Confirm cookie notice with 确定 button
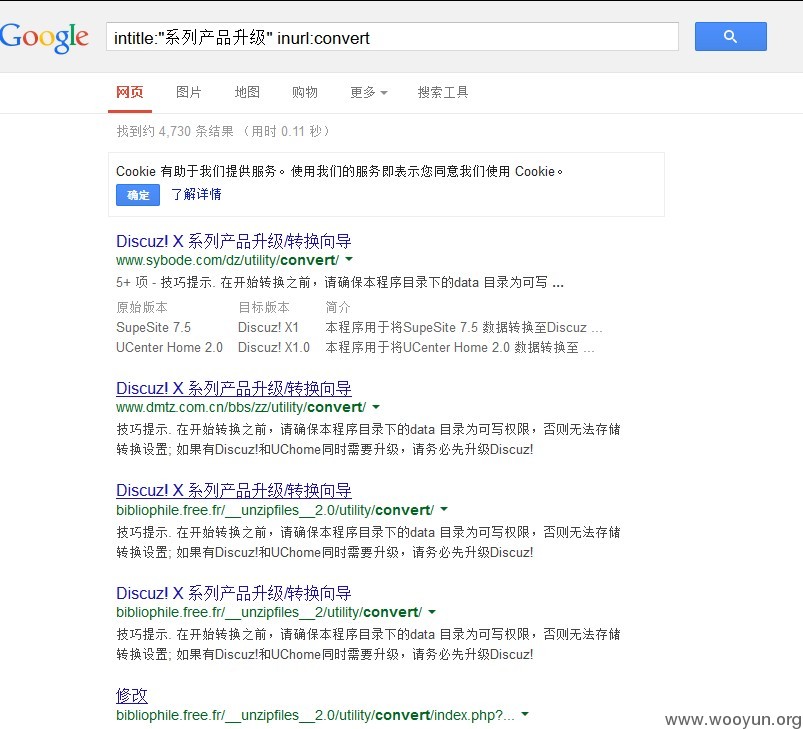 138,195
